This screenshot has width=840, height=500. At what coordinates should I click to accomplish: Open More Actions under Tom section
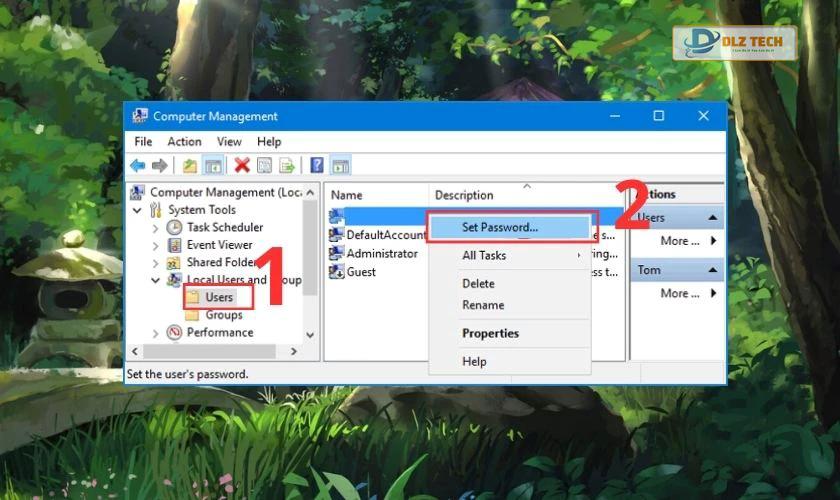click(688, 293)
